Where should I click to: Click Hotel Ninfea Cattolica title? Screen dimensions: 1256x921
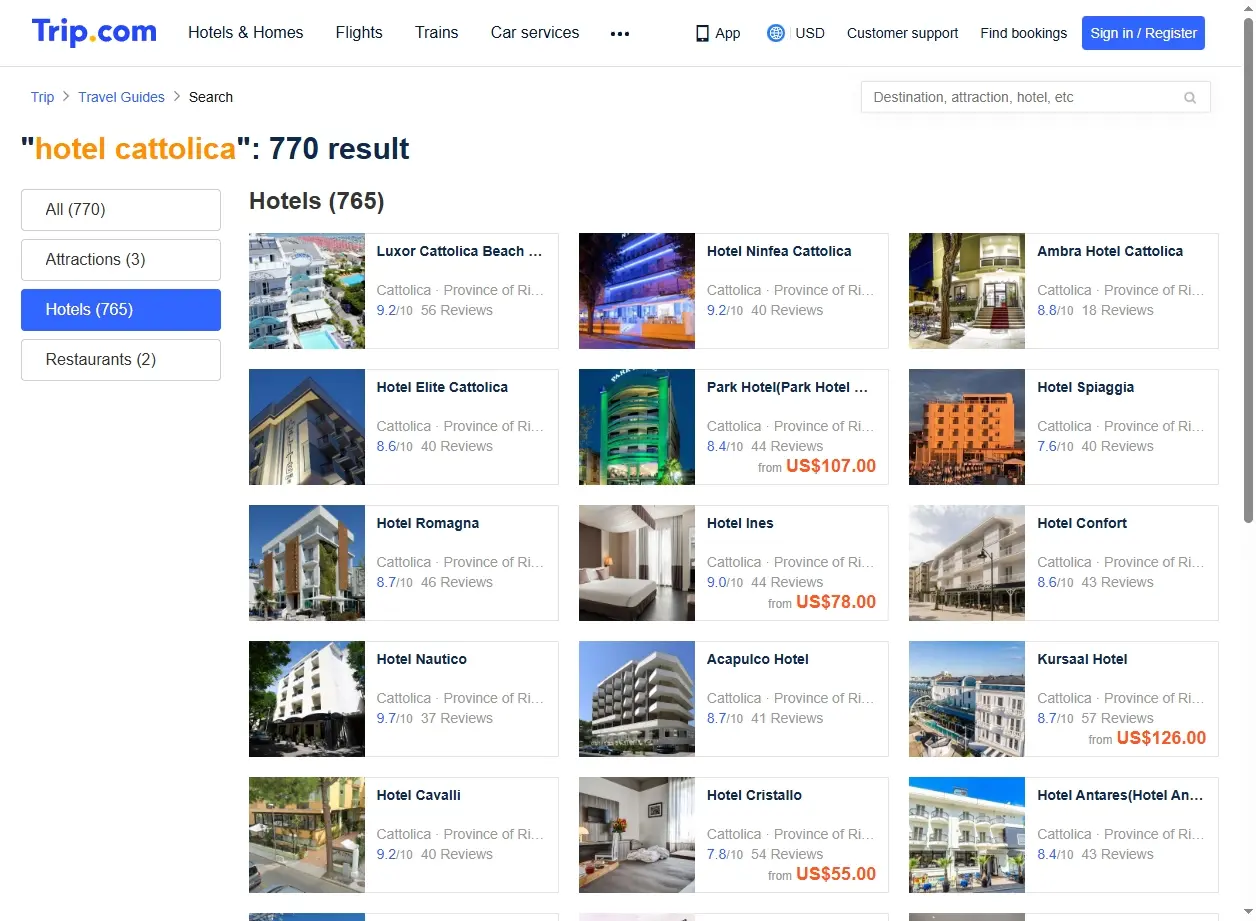pyautogui.click(x=779, y=252)
